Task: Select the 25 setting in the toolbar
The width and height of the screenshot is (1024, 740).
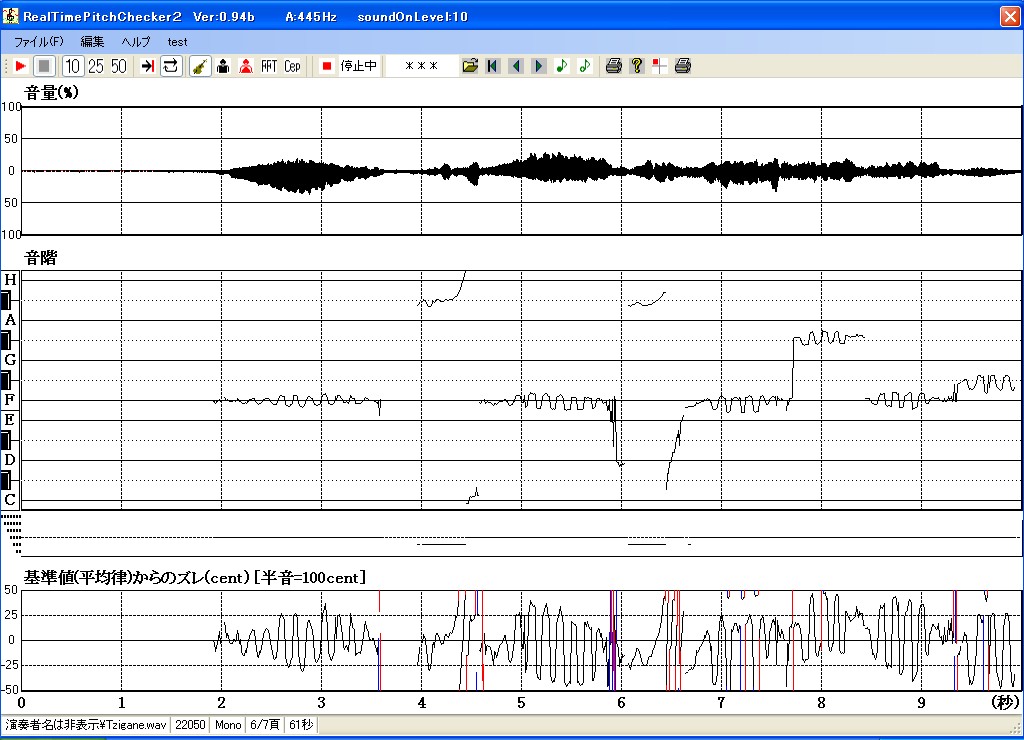Action: click(x=96, y=66)
